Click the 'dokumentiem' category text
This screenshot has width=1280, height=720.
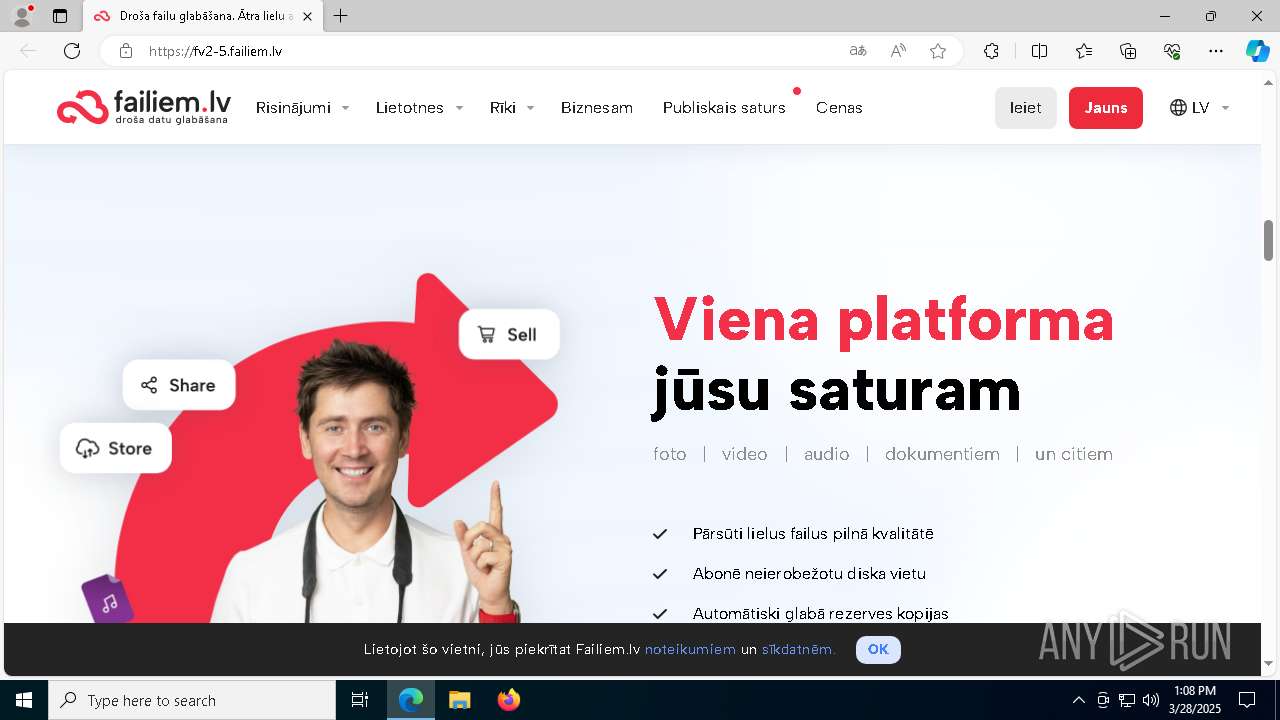pos(942,454)
